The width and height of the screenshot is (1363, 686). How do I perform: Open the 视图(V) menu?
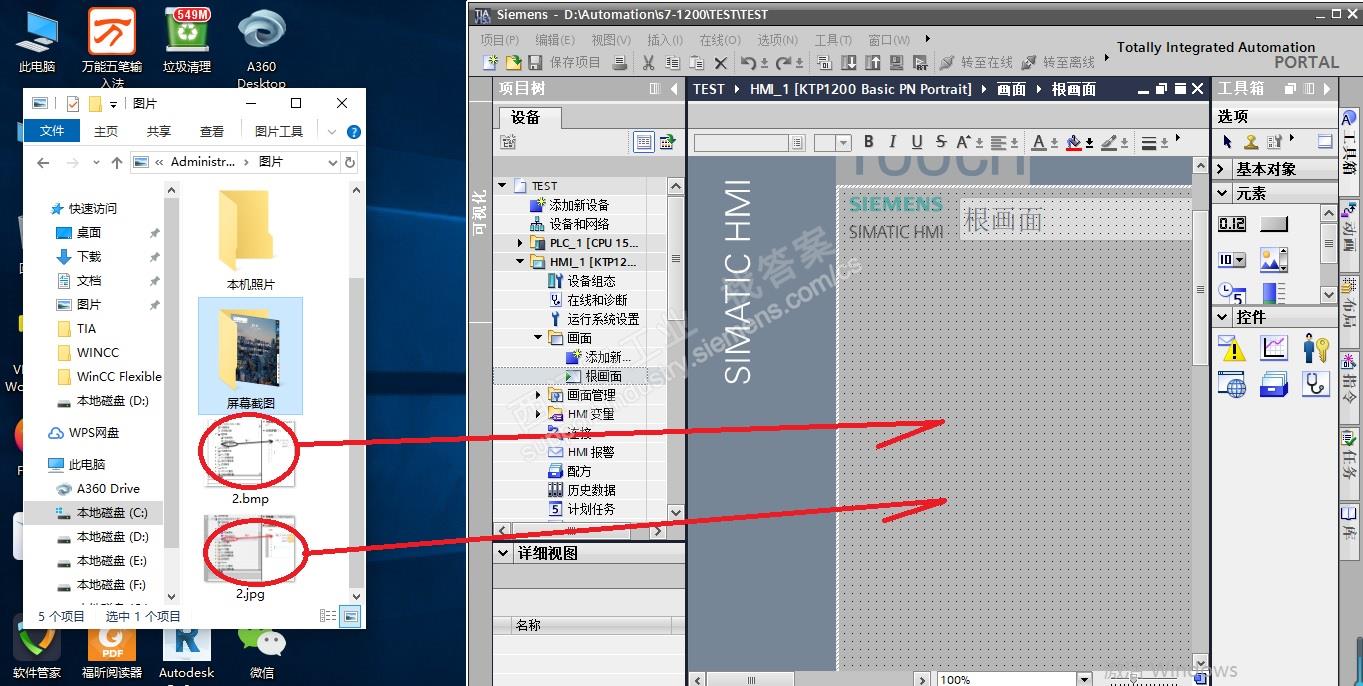(x=611, y=40)
